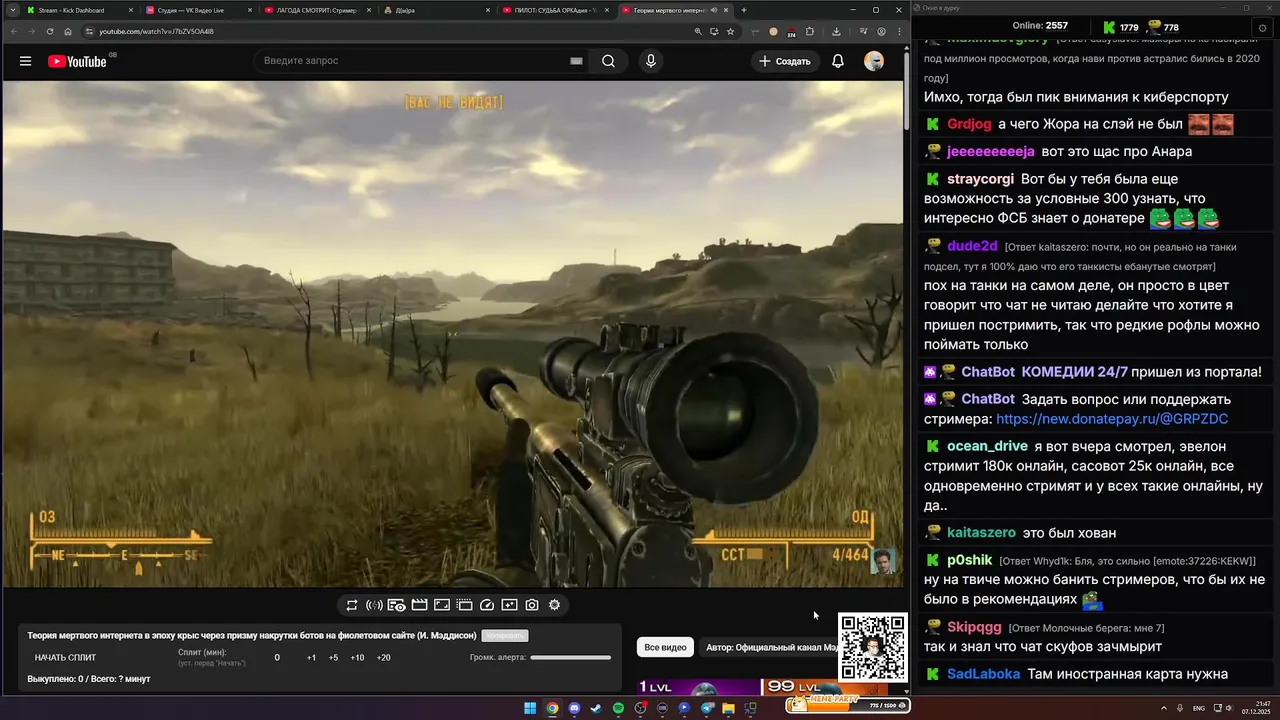1280x720 pixels.
Task: Click the Создать button
Action: [x=784, y=61]
